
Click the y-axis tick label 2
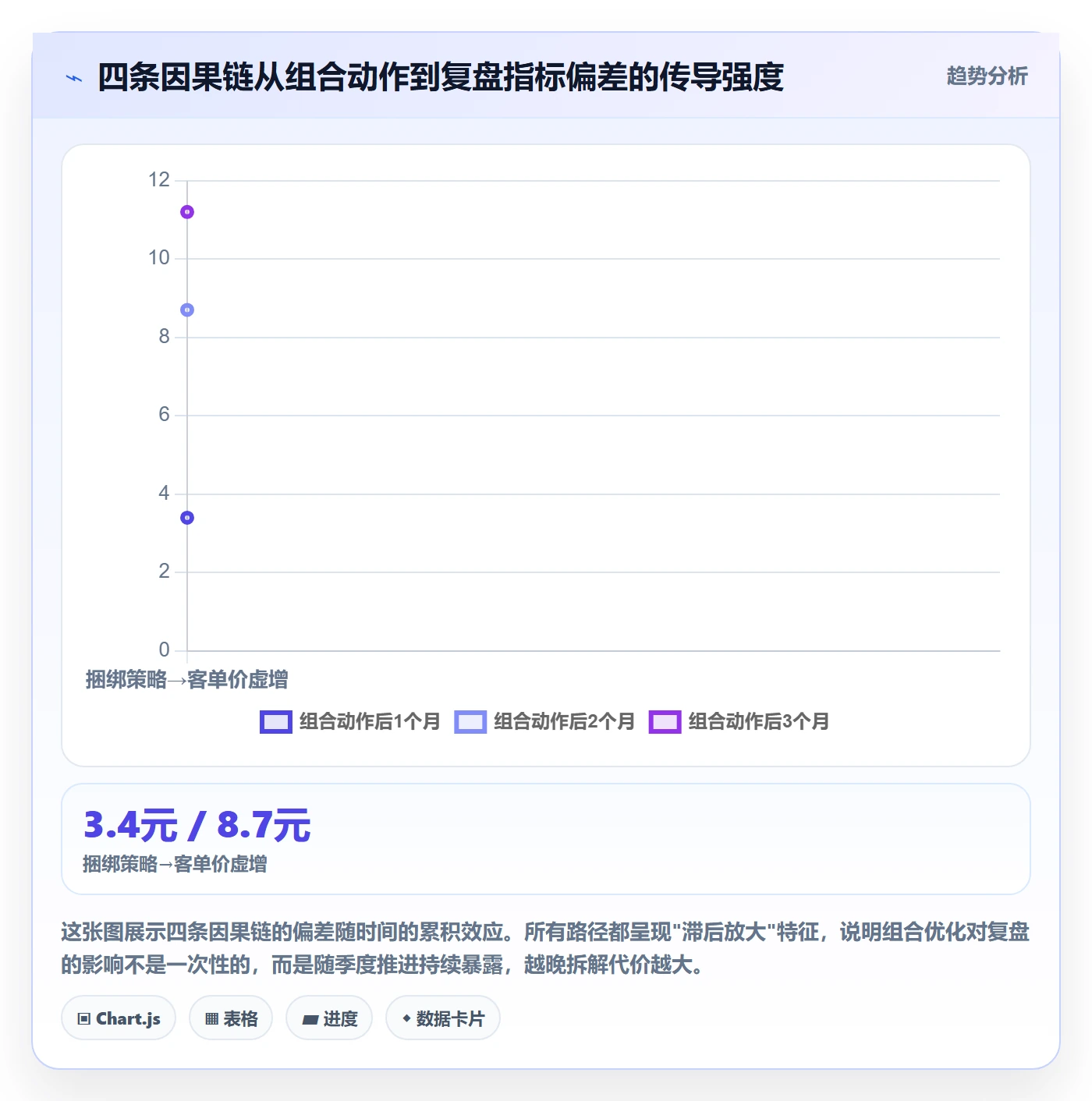point(164,572)
